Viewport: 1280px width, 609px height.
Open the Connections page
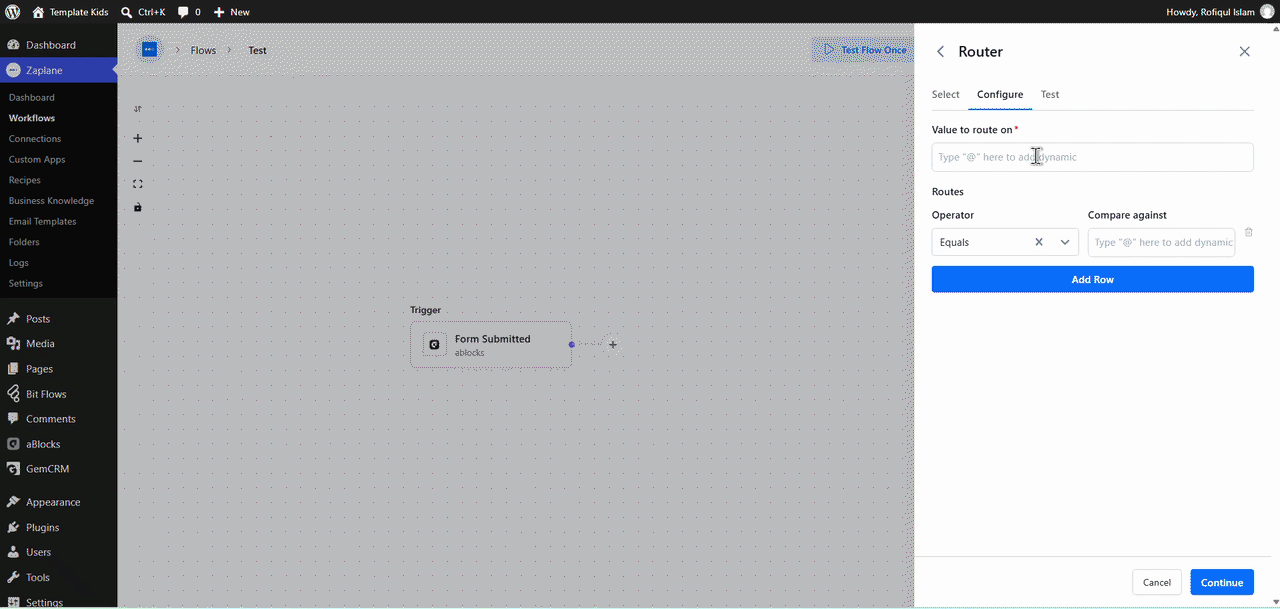(x=35, y=139)
